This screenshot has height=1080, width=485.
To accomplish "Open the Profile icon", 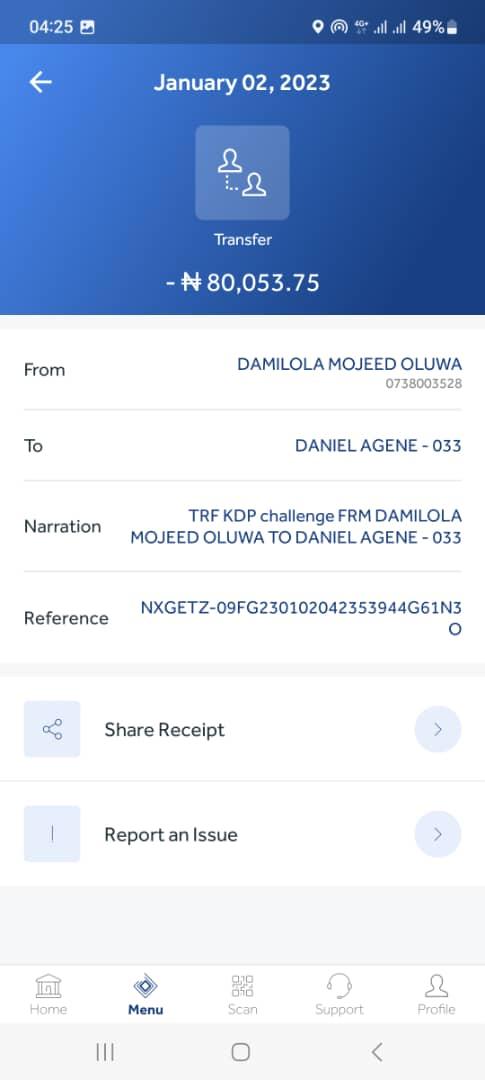I will click(x=436, y=986).
